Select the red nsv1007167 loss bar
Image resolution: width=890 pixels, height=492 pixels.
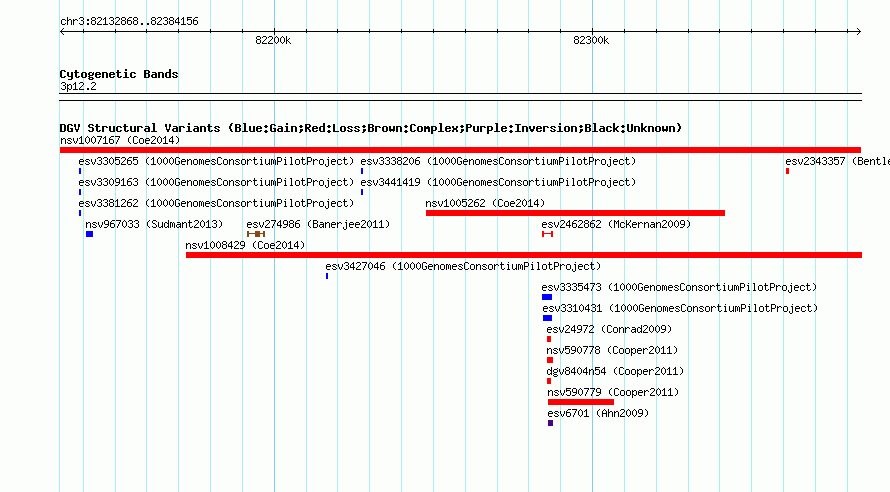pos(460,150)
